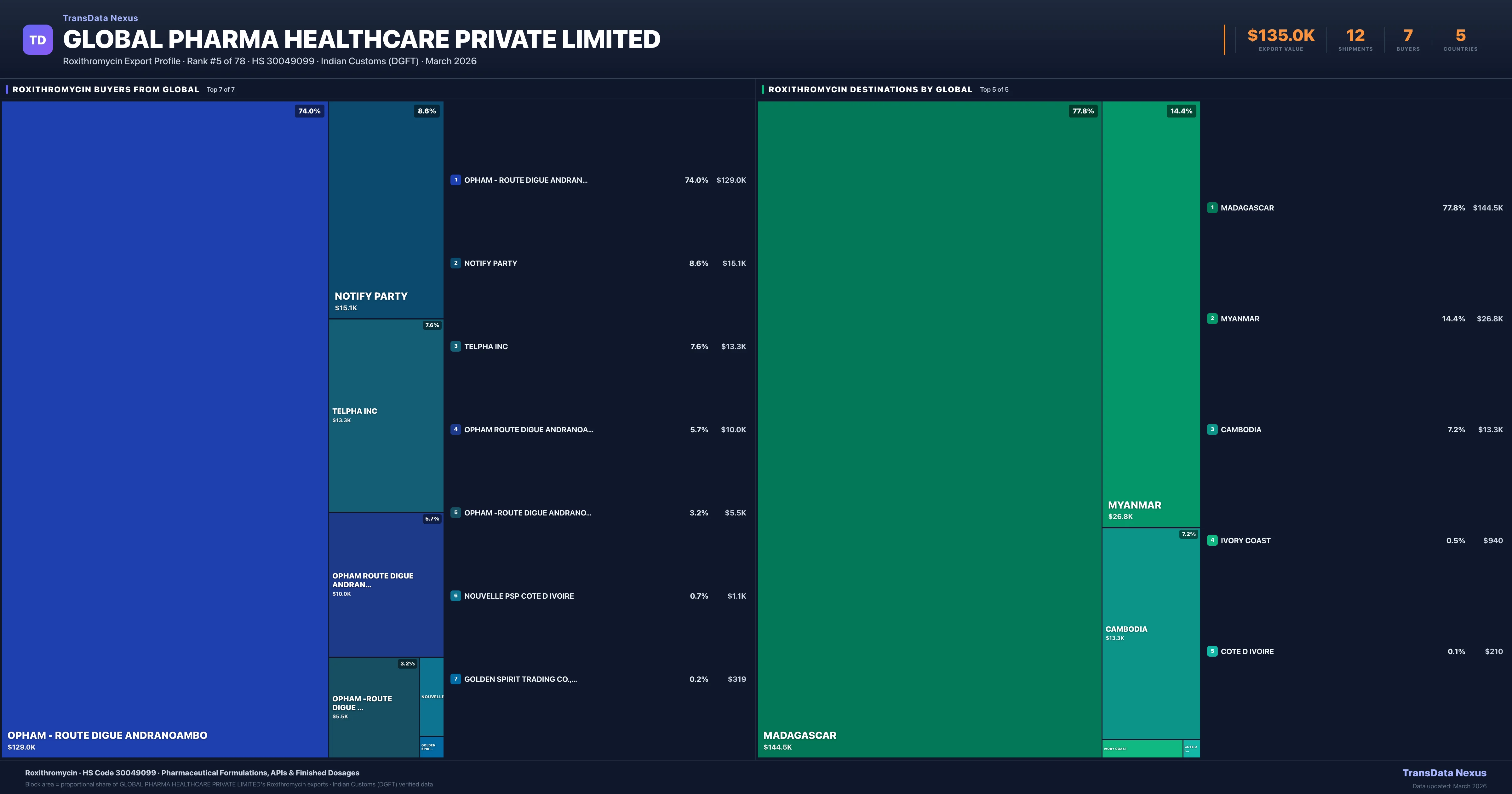Select the rank 2 badge next to MYANMAR
The height and width of the screenshot is (794, 1512).
tap(1212, 318)
